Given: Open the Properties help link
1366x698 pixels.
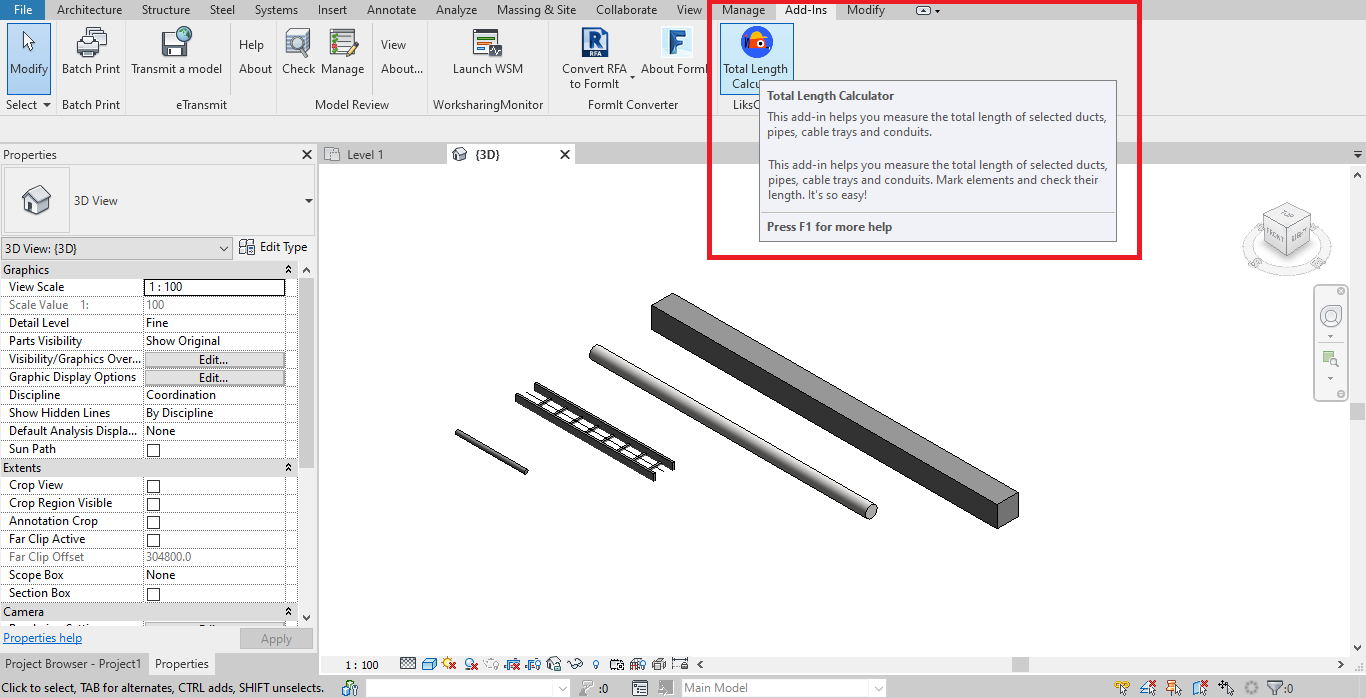Looking at the screenshot, I should tap(43, 638).
